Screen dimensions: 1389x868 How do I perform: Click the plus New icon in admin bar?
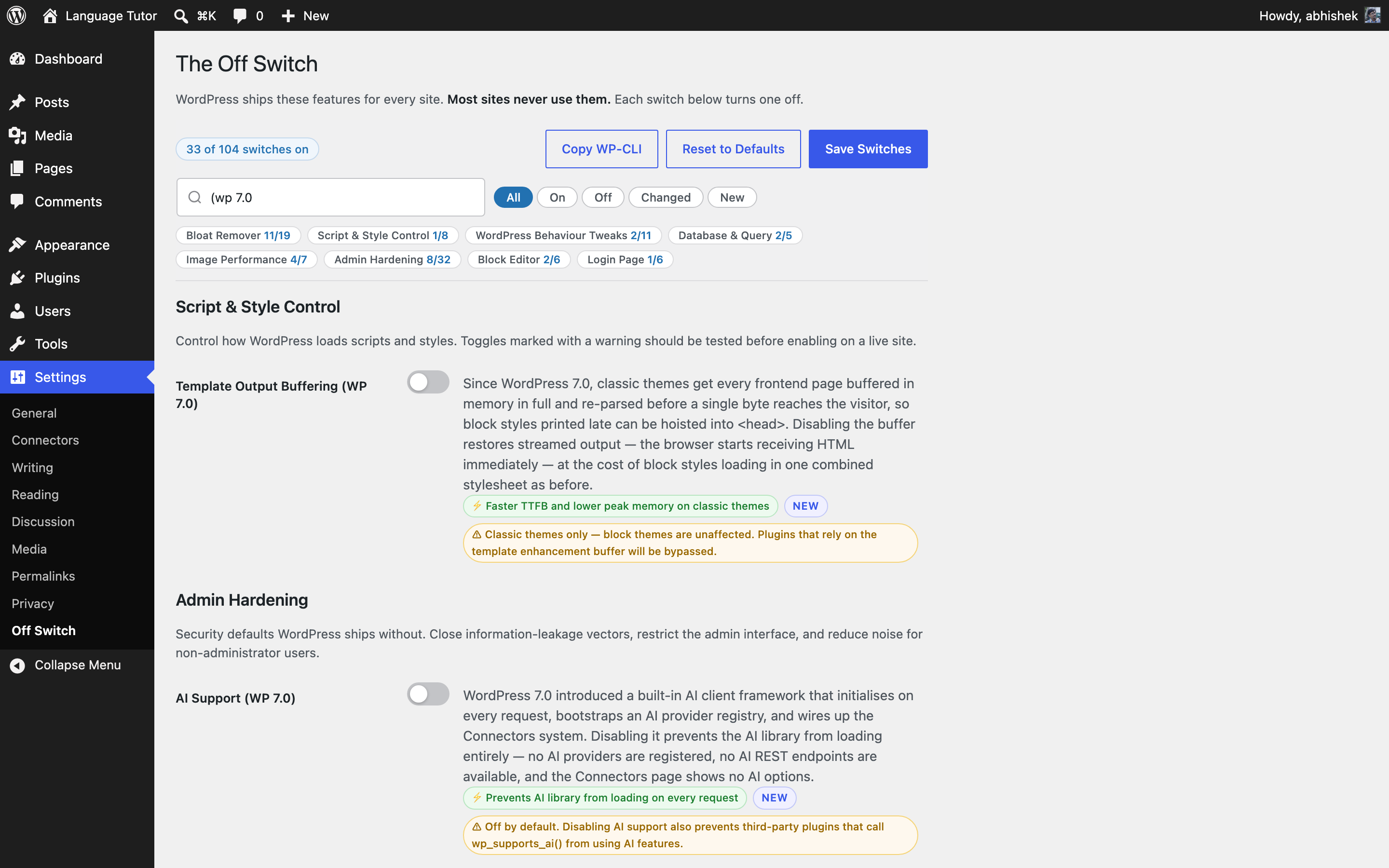288,16
